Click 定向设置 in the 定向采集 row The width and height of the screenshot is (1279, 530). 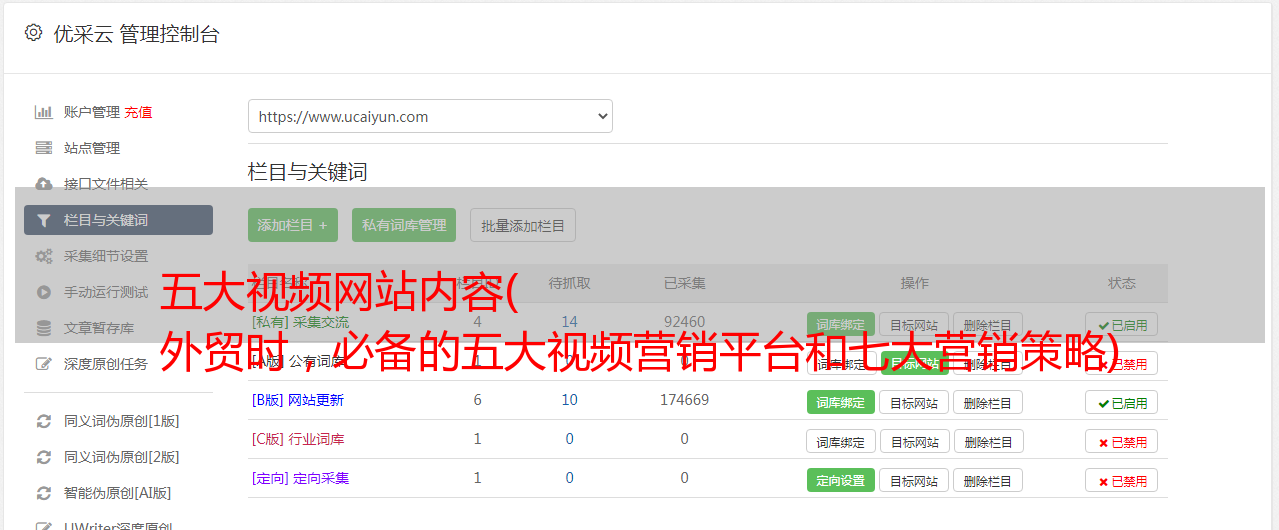(x=841, y=480)
